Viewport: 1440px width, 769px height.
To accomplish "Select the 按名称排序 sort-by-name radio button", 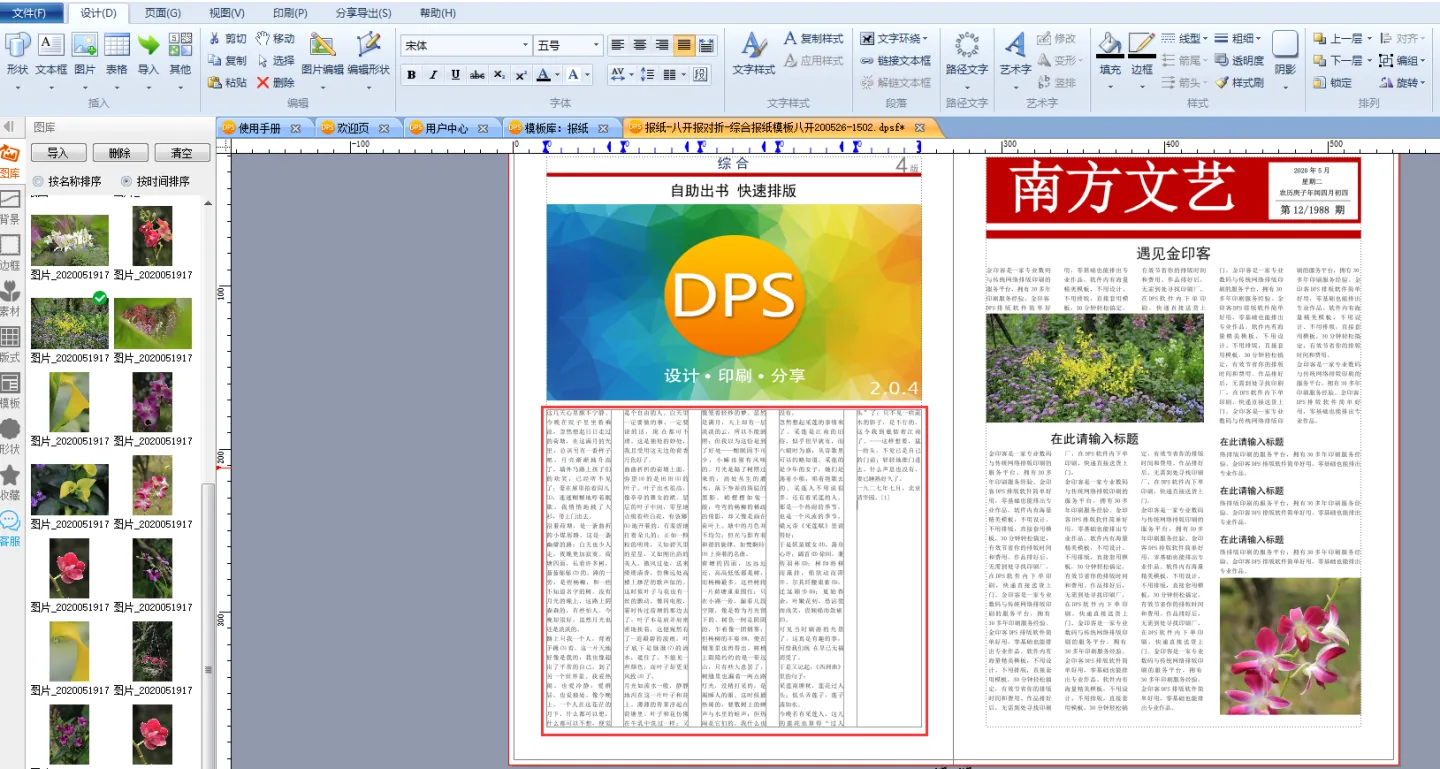I will [x=39, y=182].
